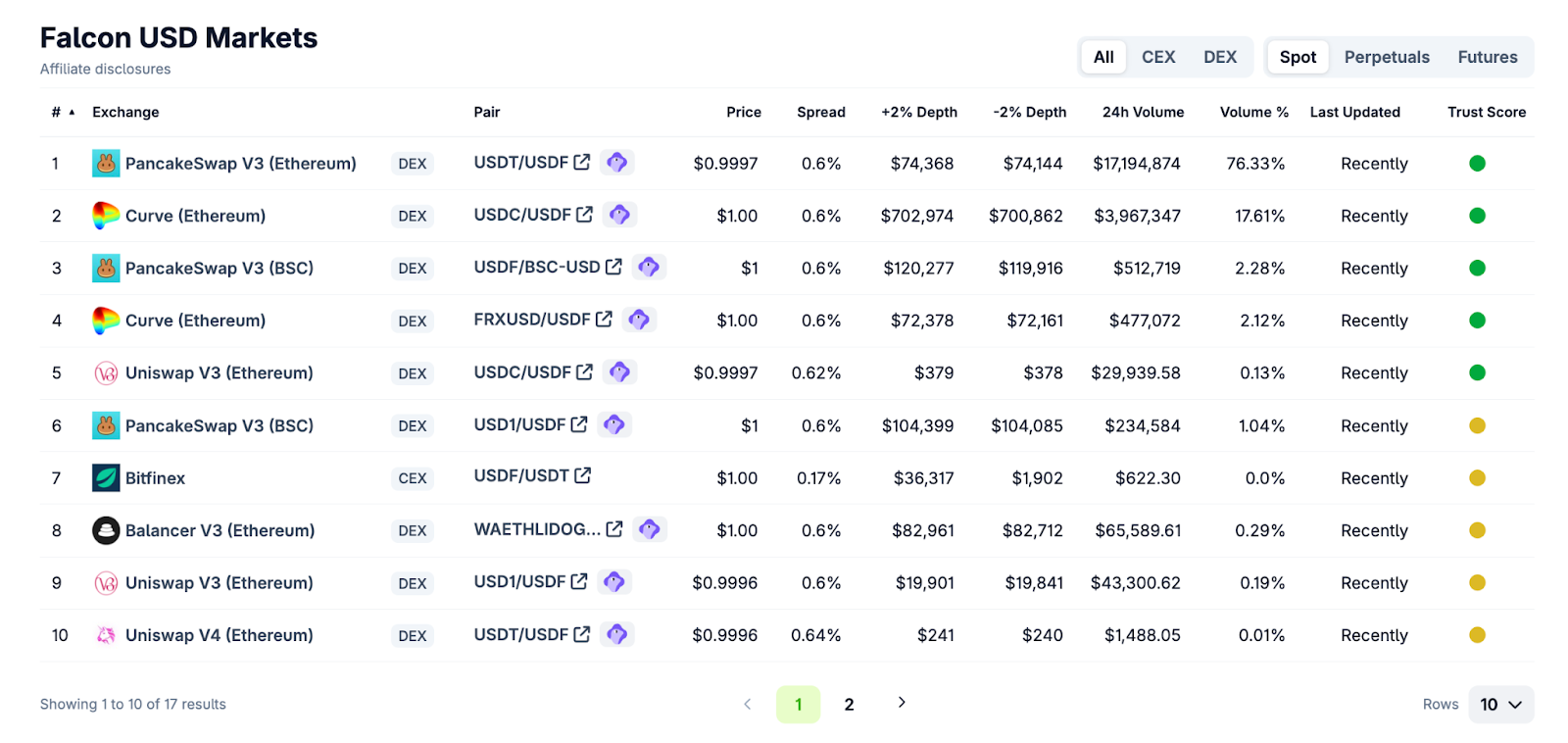Sort table by Pair column
This screenshot has width=1568, height=743.
pos(487,112)
